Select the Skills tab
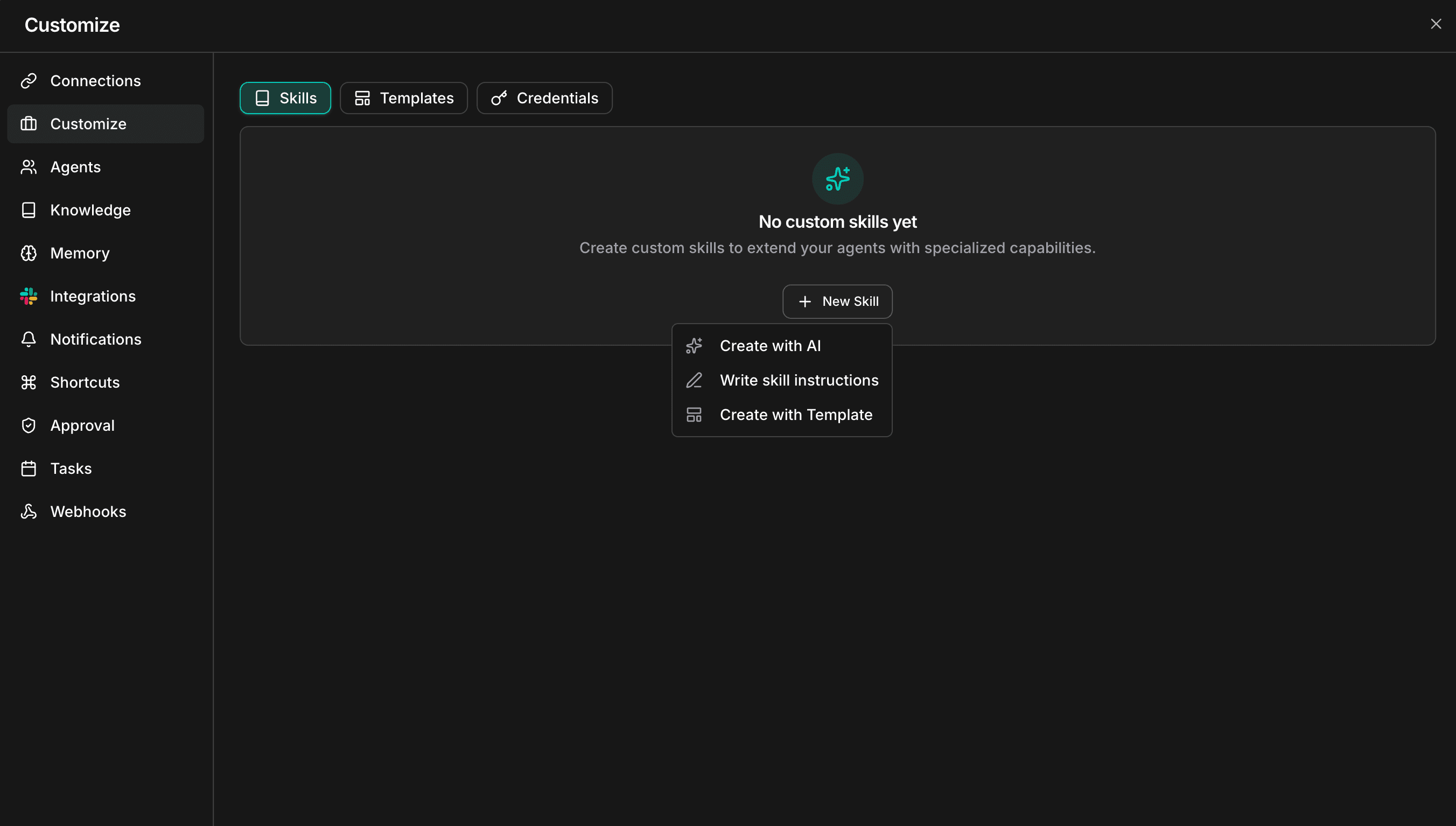Image resolution: width=1456 pixels, height=826 pixels. tap(285, 97)
